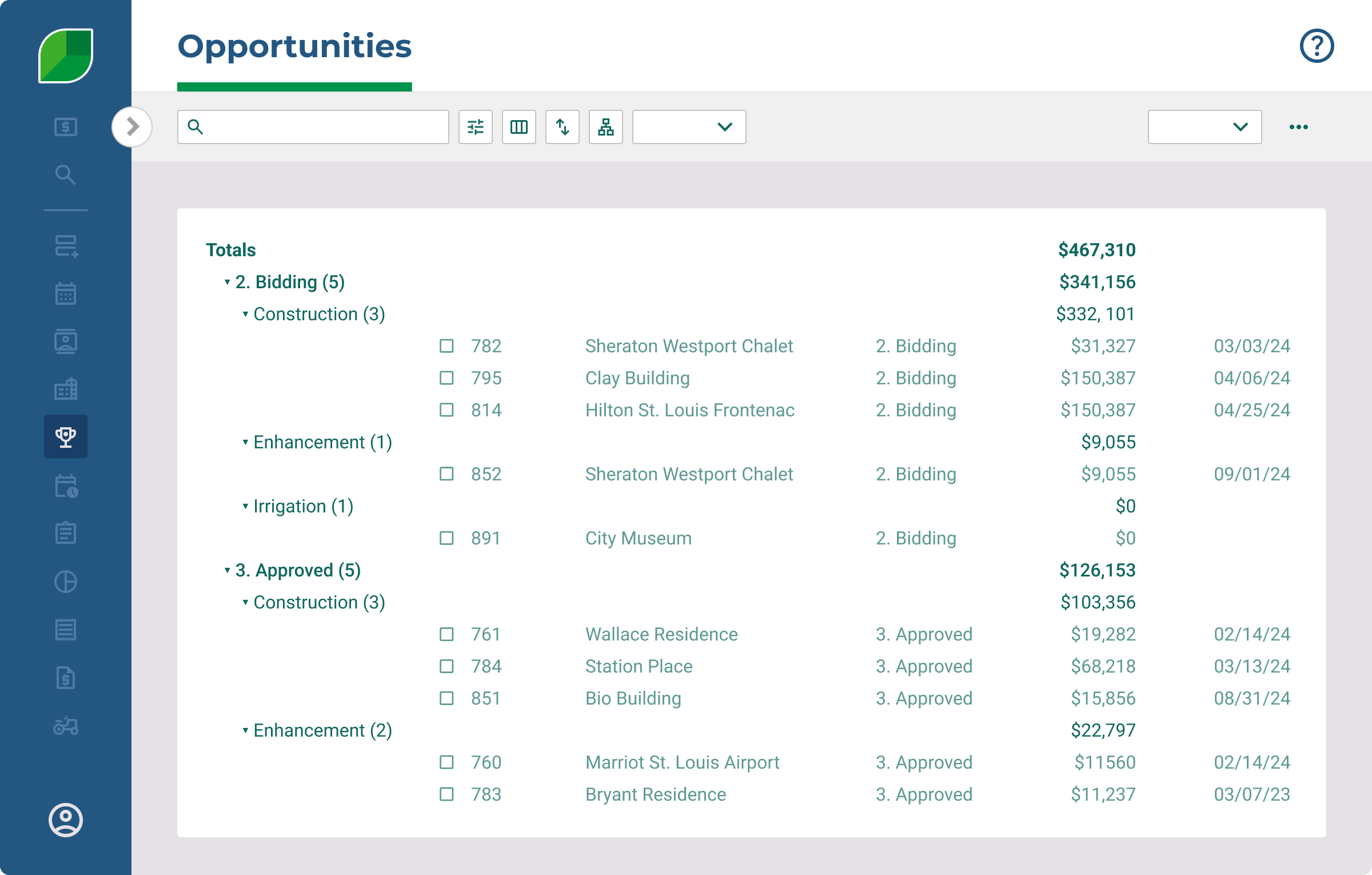Open the three-dot more options menu

tap(1299, 127)
